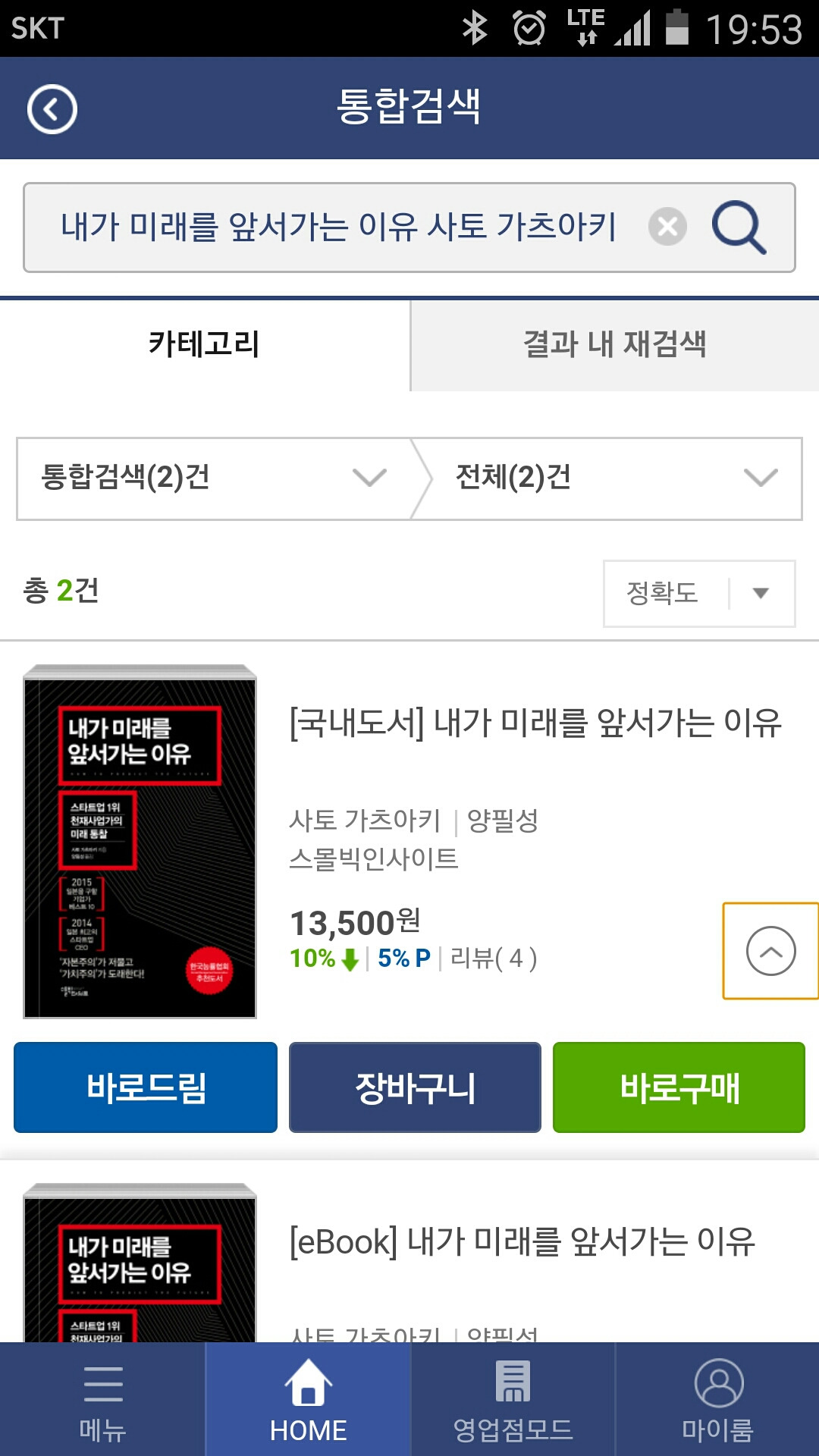Viewport: 819px width, 1456px height.
Task: Clear the search text with X icon
Action: tap(667, 227)
